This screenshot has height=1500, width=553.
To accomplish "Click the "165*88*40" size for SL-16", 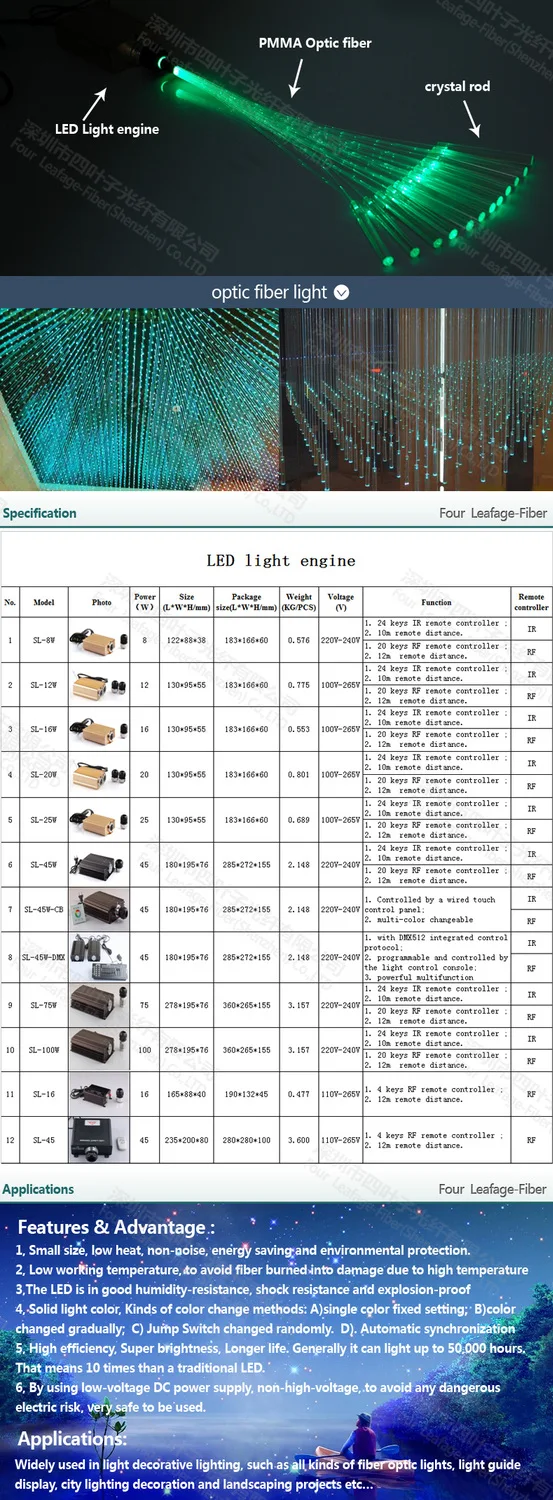I will click(187, 1094).
